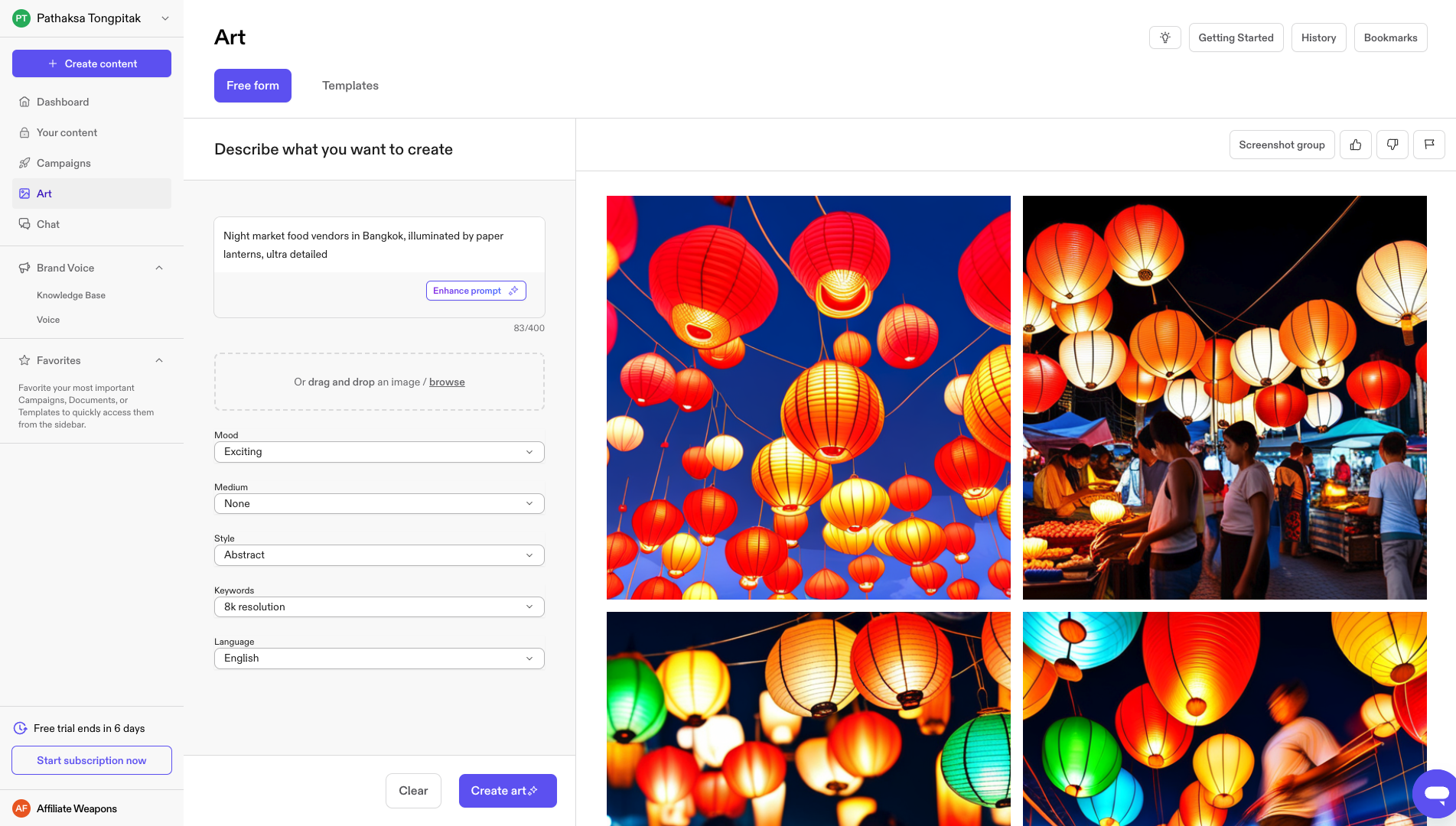
Task: Switch to the Templates tab
Action: pos(350,86)
